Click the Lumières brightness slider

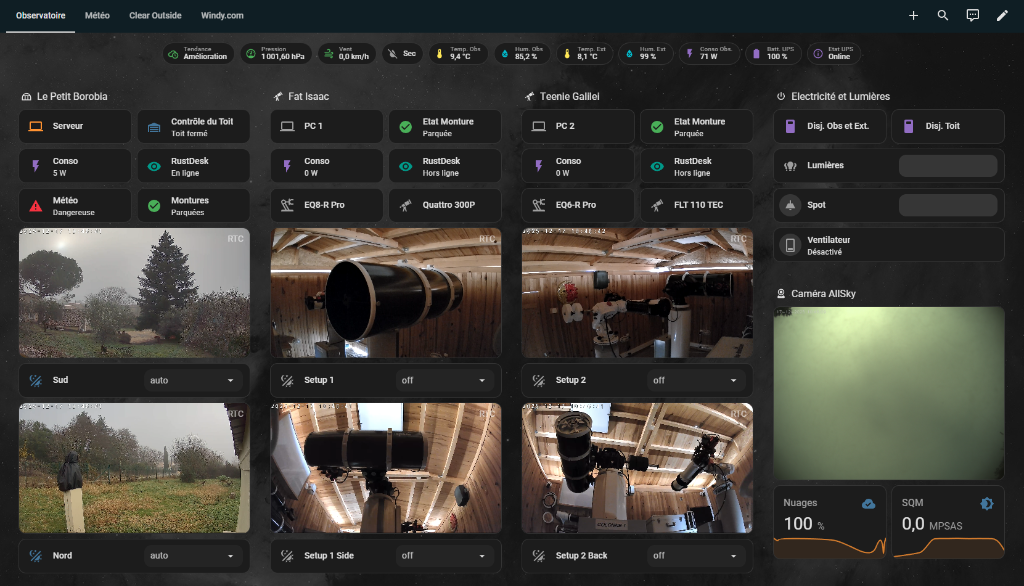click(x=948, y=165)
